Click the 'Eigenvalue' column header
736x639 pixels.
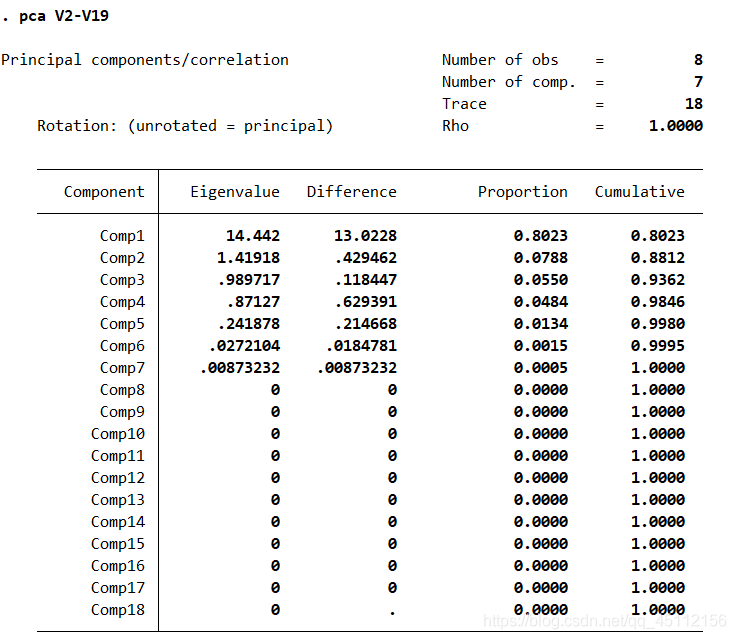click(x=235, y=192)
